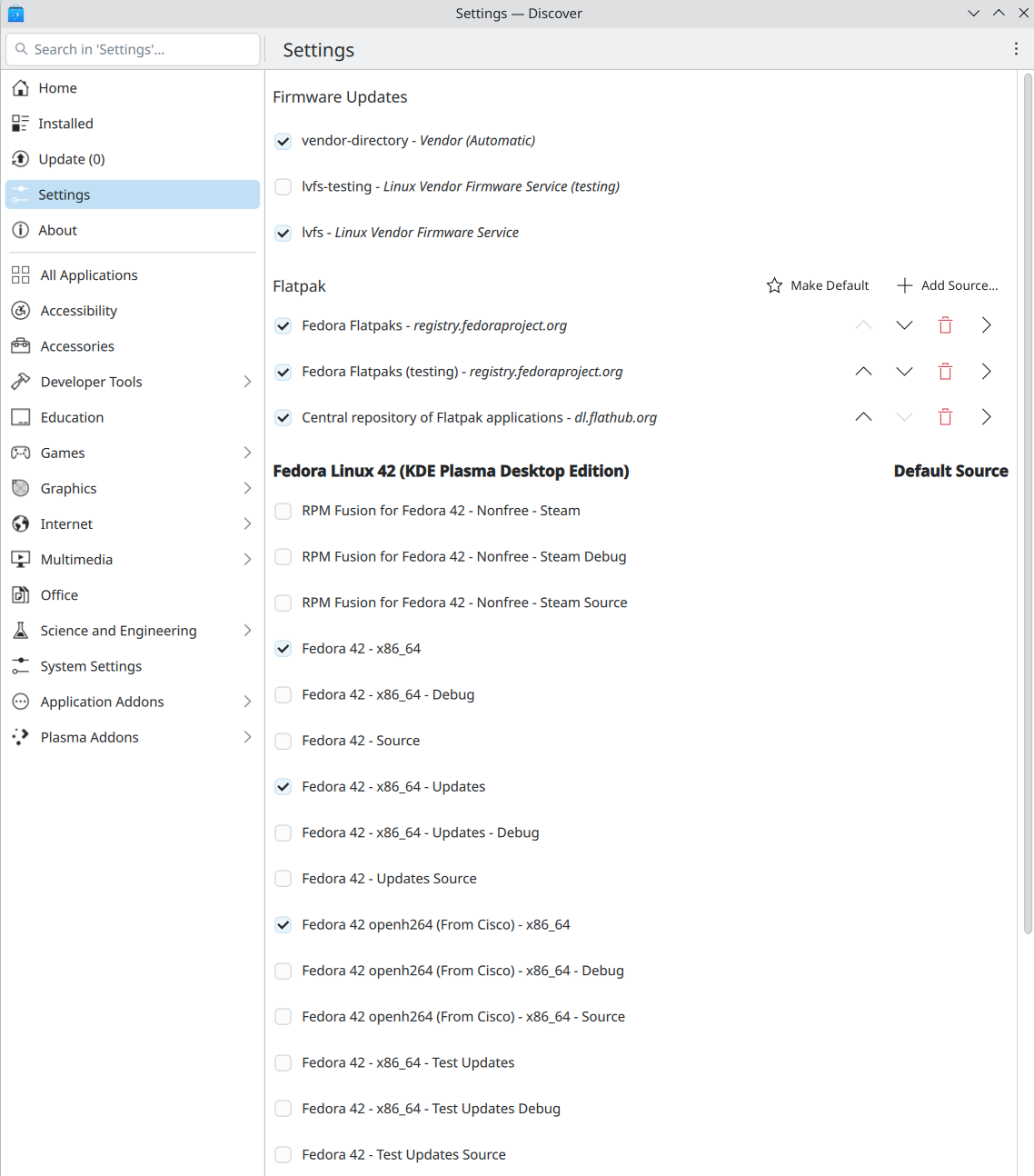Screen dimensions: 1034x1176
Task: Open Installed page in sidebar
Action: pyautogui.click(x=133, y=124)
